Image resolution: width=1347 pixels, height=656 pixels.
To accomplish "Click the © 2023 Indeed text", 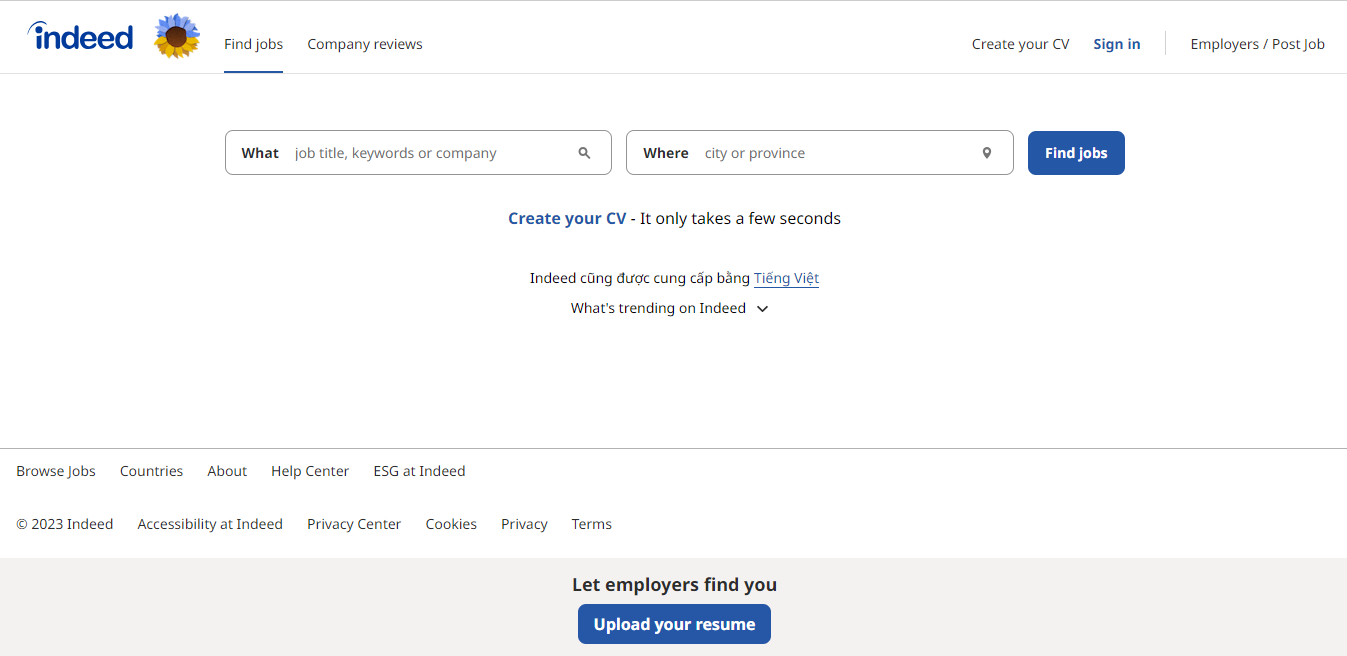I will pyautogui.click(x=65, y=524).
